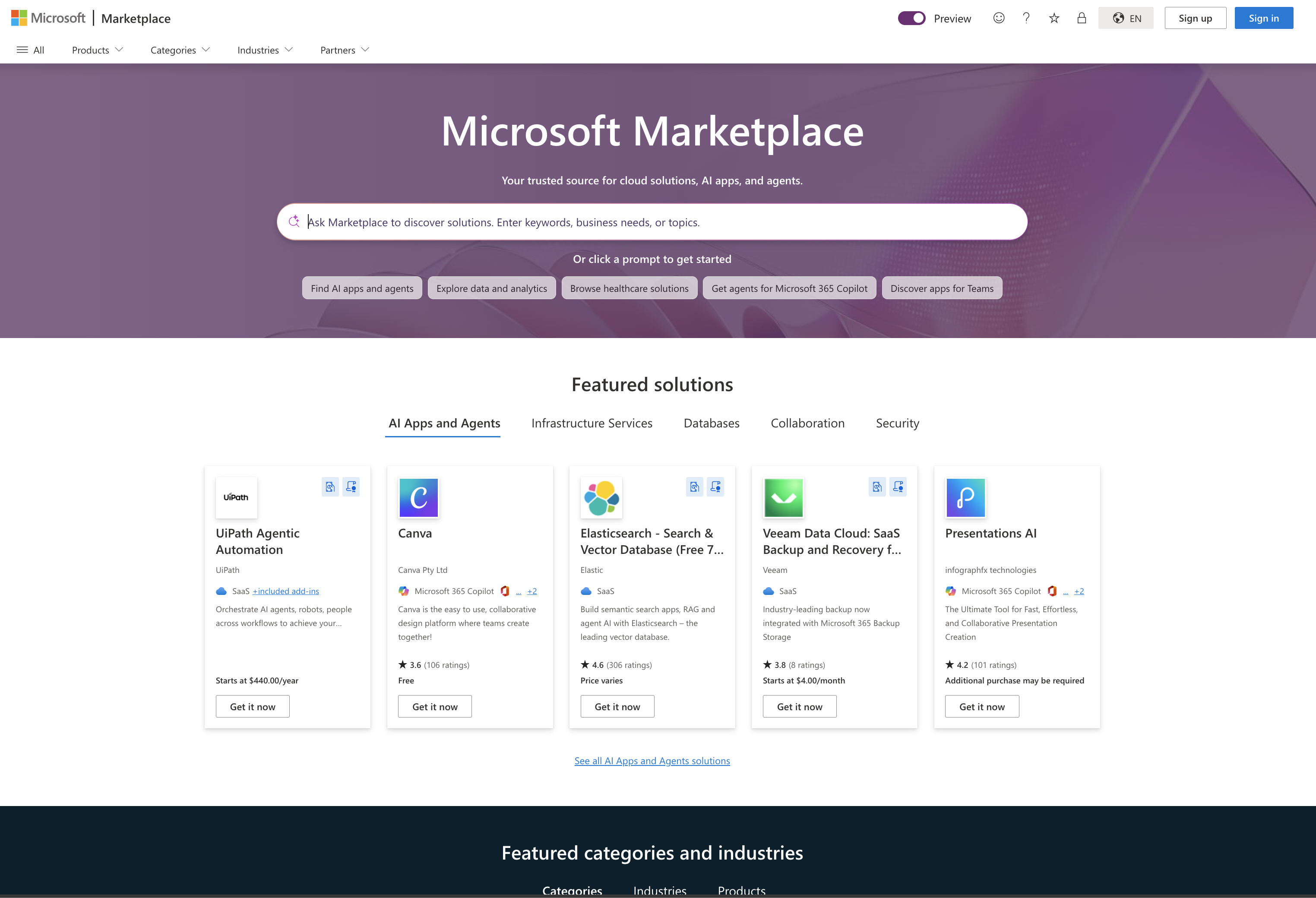1316x898 pixels.
Task: Click Get it now on the Veeam card
Action: click(800, 707)
